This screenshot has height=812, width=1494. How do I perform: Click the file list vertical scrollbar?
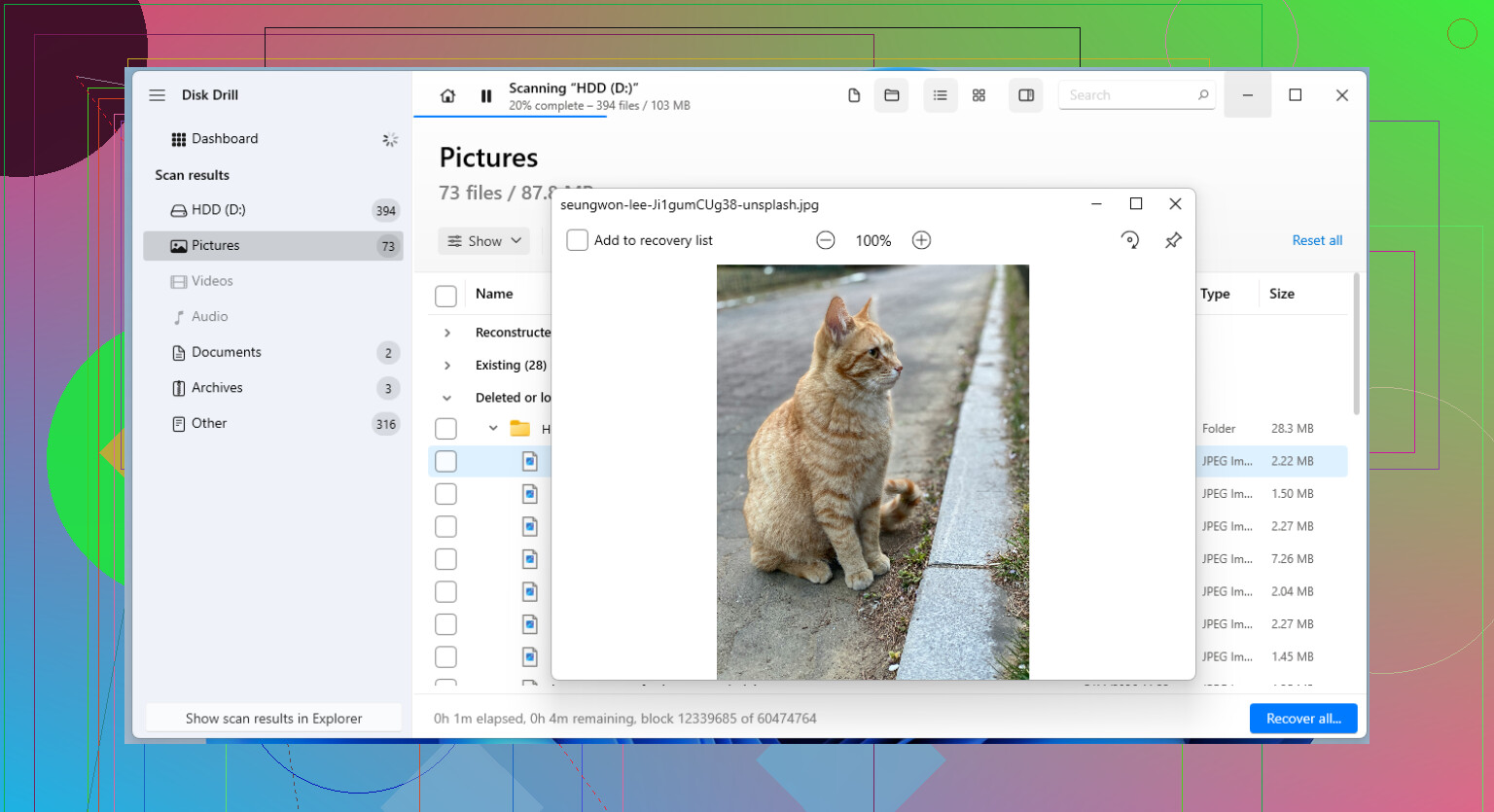coord(1357,344)
